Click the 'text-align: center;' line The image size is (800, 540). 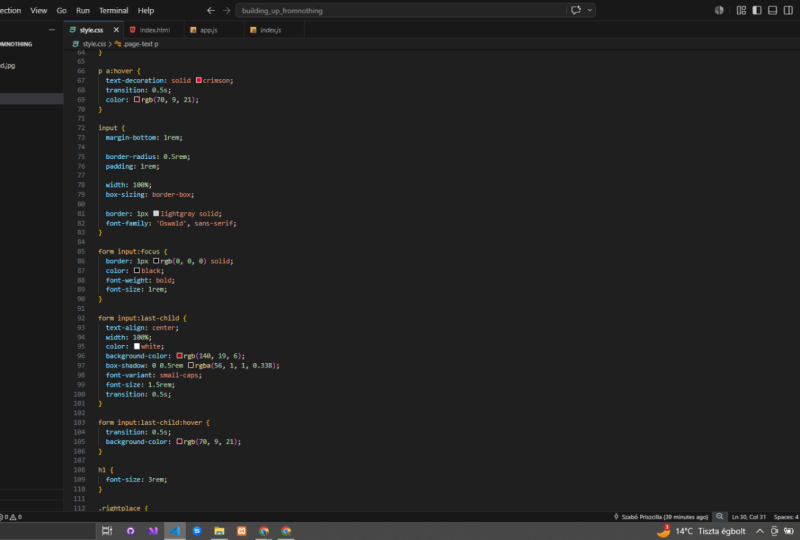click(x=142, y=327)
